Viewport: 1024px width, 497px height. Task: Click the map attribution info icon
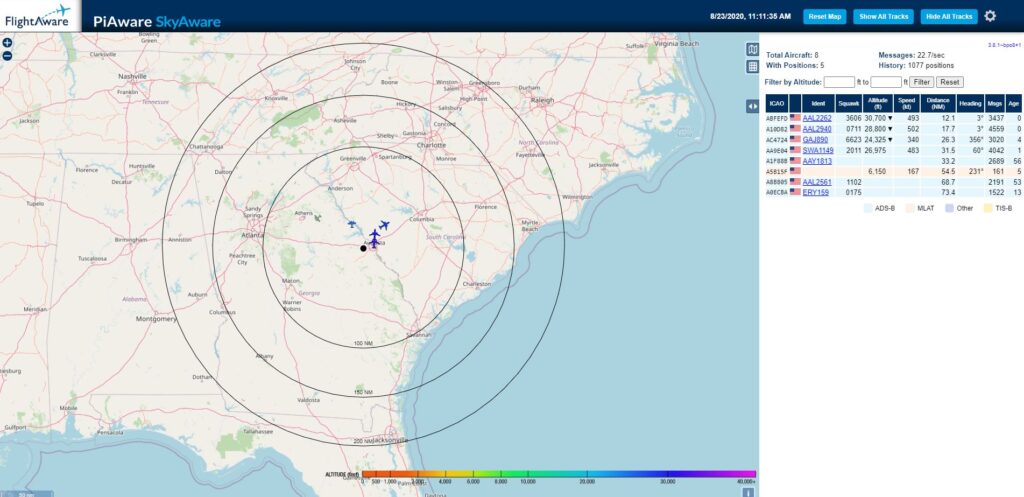point(746,491)
